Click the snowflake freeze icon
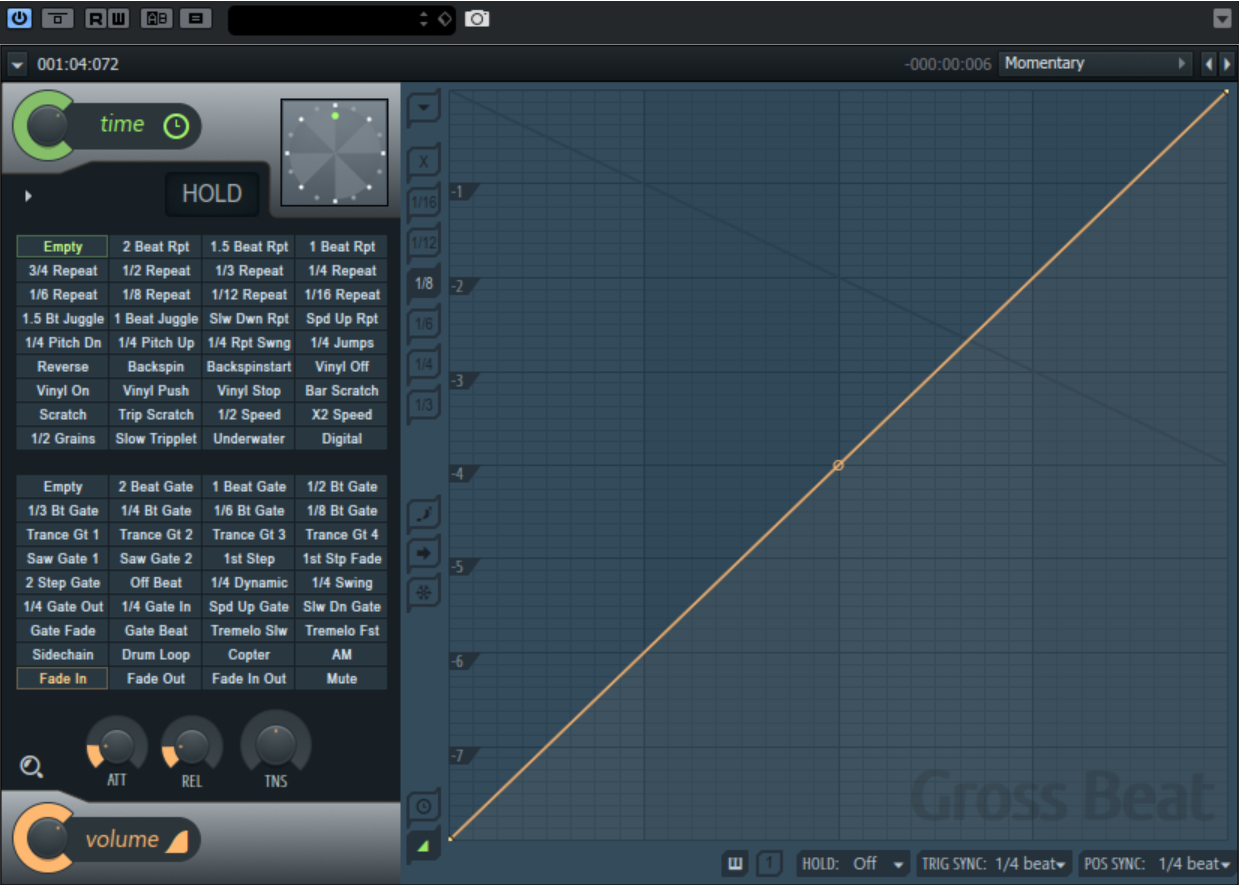This screenshot has height=885, width=1239. pyautogui.click(x=424, y=592)
